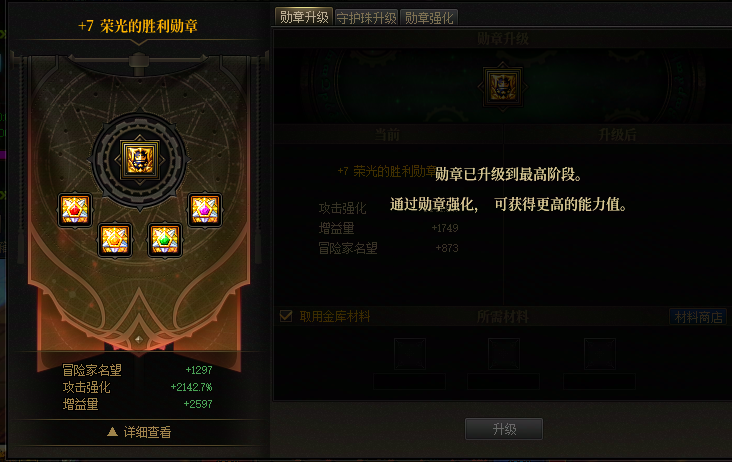The width and height of the screenshot is (732, 462).
Task: Open the 勋章强化 tab
Action: point(429,18)
